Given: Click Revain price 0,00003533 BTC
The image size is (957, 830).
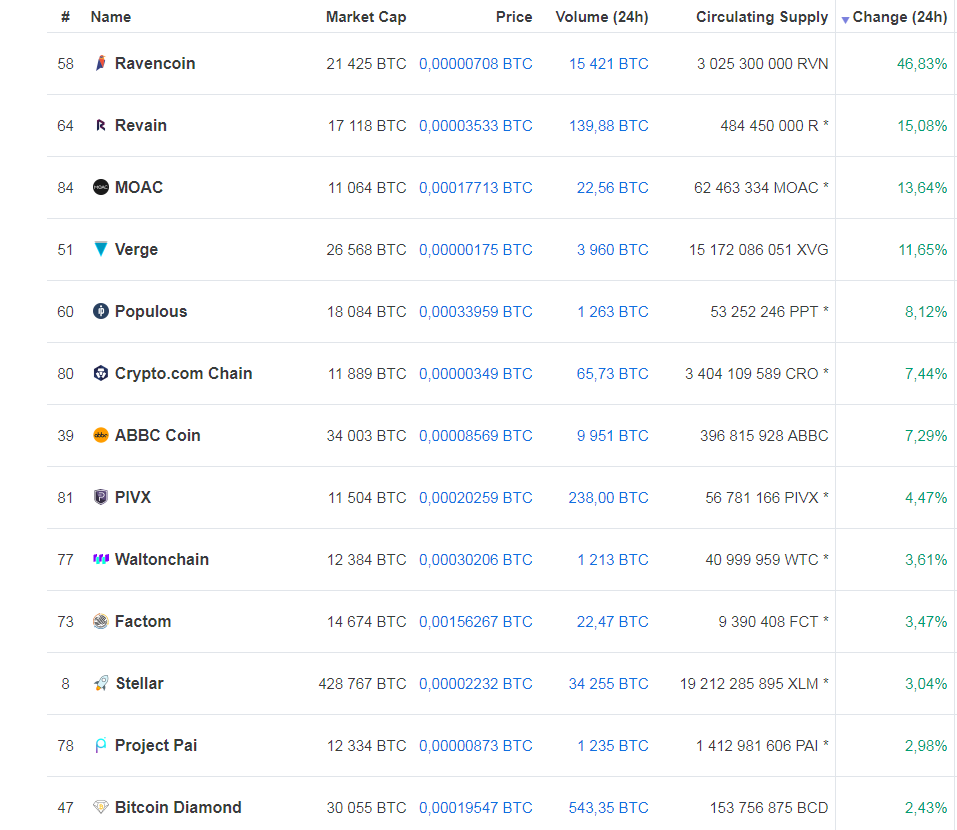Looking at the screenshot, I should pyautogui.click(x=475, y=126).
